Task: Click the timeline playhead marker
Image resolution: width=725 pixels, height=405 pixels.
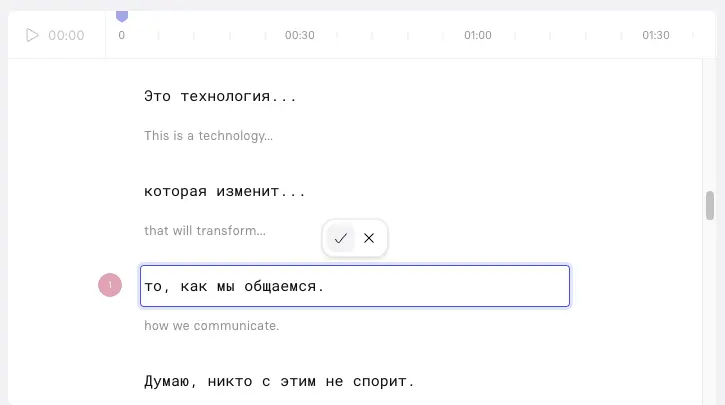Action: pos(122,16)
